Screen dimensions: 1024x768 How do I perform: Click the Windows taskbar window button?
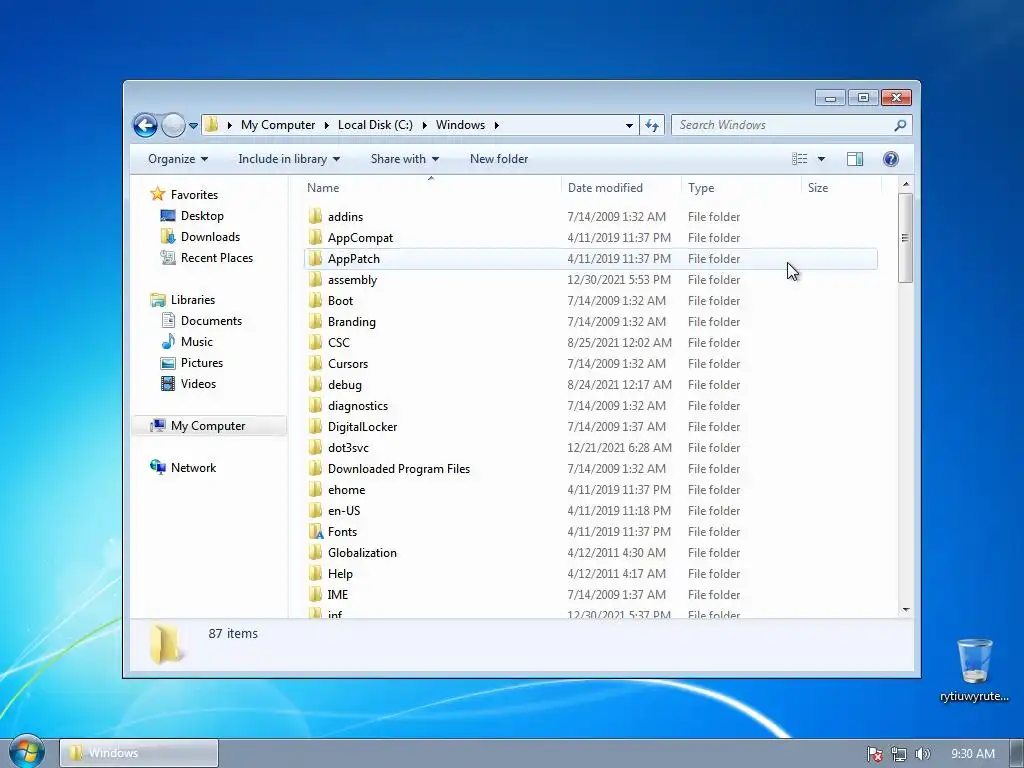pyautogui.click(x=139, y=753)
